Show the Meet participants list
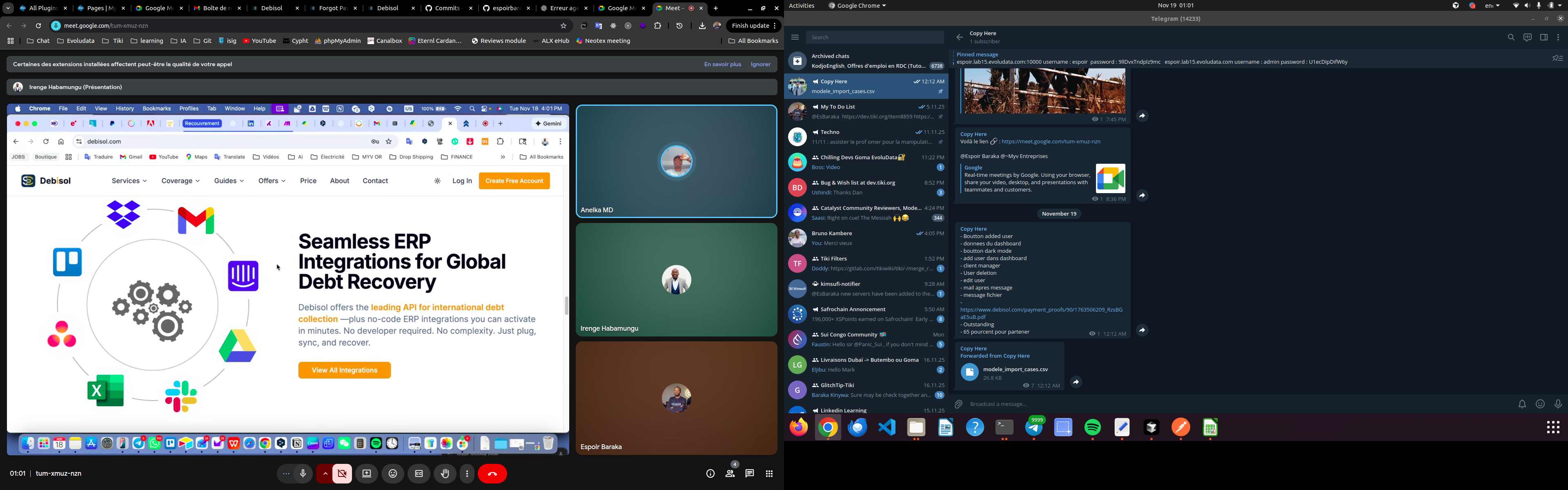 [x=730, y=474]
